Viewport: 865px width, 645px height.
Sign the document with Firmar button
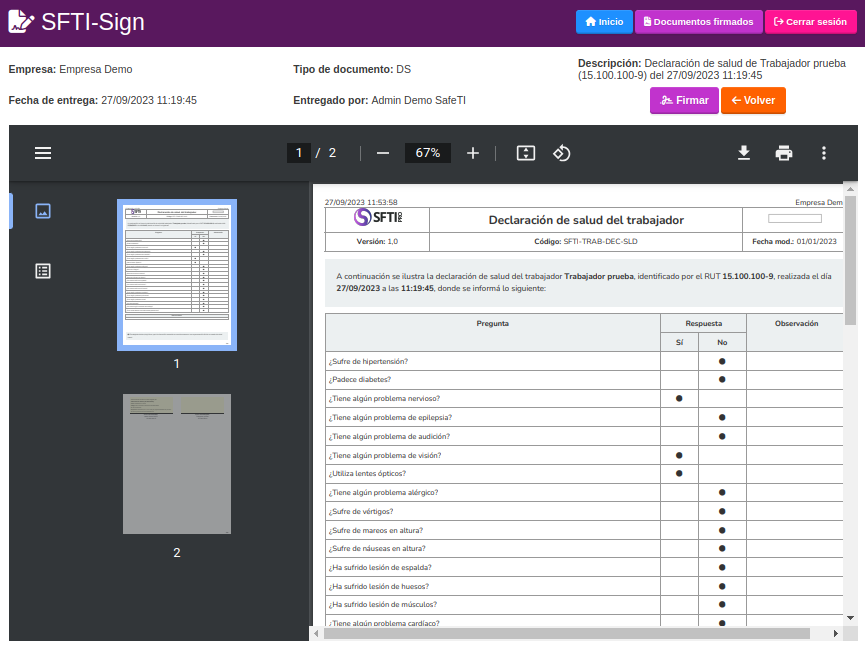[x=684, y=100]
